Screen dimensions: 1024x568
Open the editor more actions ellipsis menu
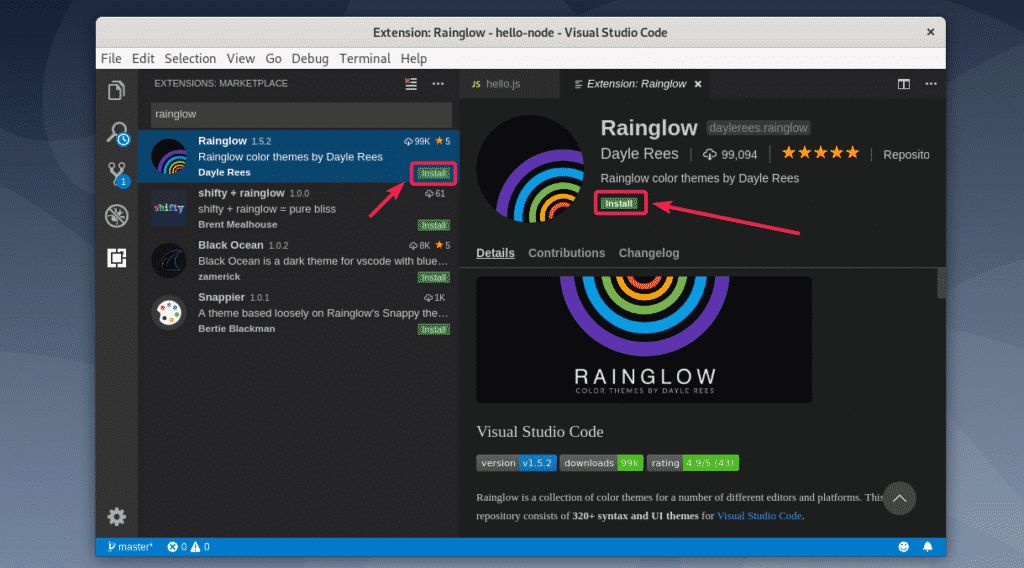click(x=929, y=84)
